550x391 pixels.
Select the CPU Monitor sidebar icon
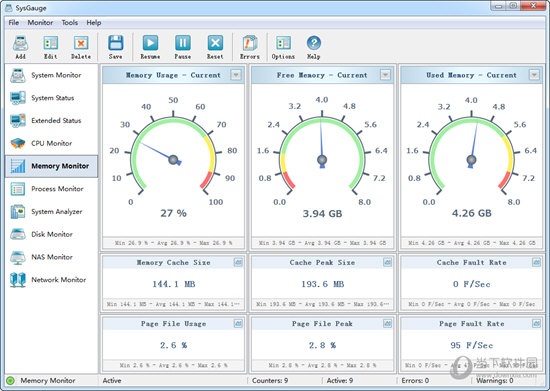18,143
